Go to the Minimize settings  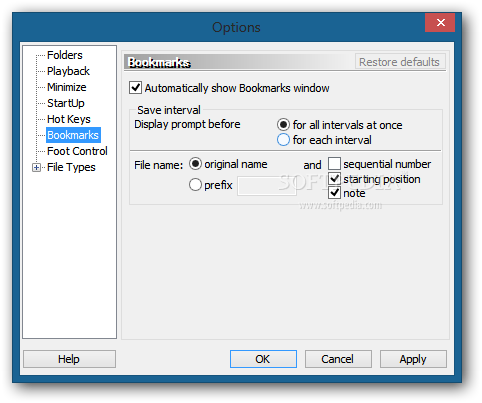click(x=67, y=87)
